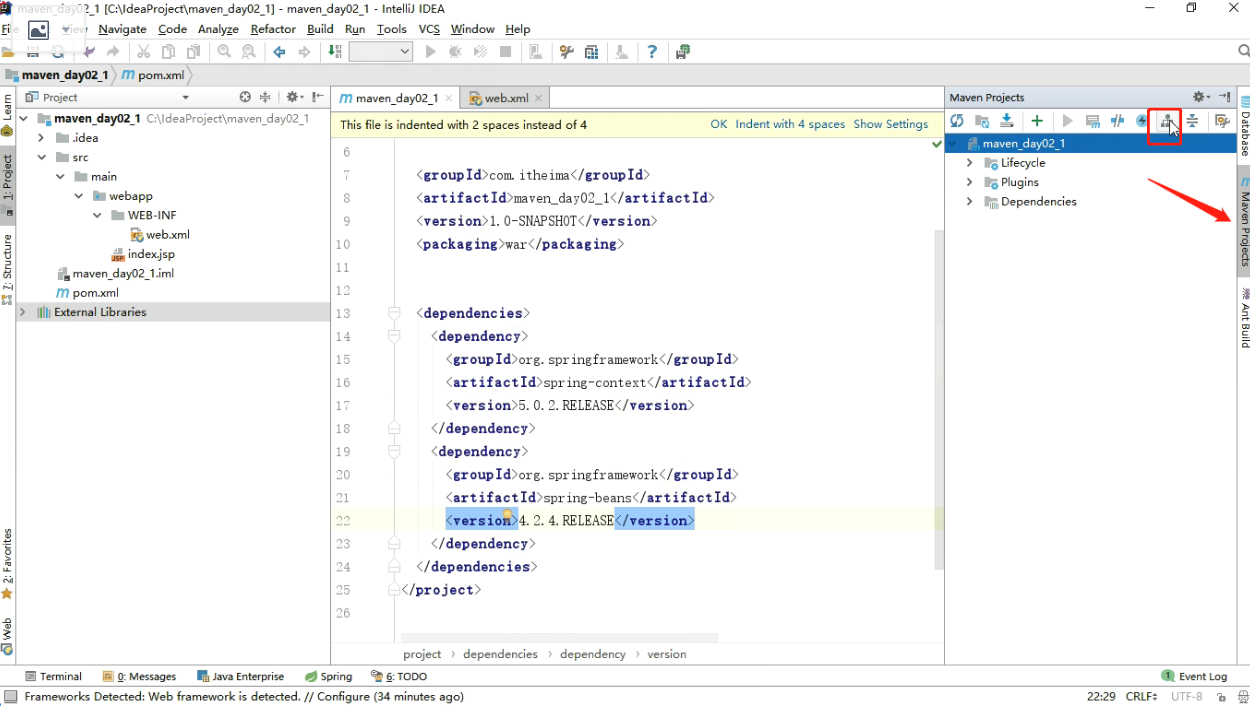Click Generate Sources and Update Folders icon
Image resolution: width=1250 pixels, height=706 pixels.
point(982,121)
